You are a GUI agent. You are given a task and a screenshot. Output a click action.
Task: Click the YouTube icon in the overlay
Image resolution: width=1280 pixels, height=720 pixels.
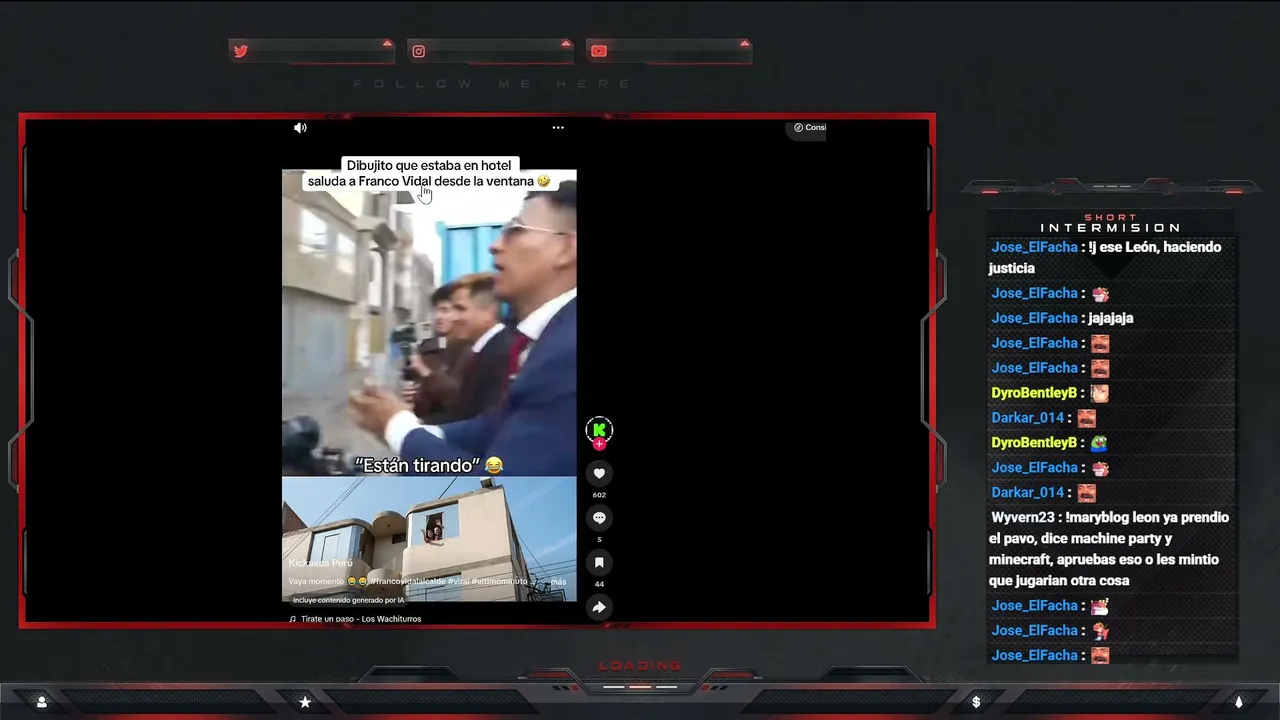[598, 51]
